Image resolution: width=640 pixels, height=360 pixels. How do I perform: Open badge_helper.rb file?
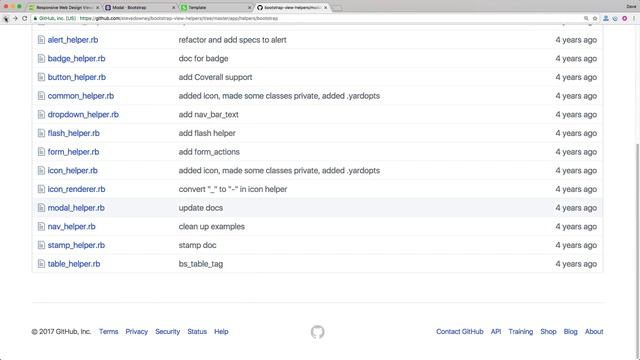tap(76, 58)
